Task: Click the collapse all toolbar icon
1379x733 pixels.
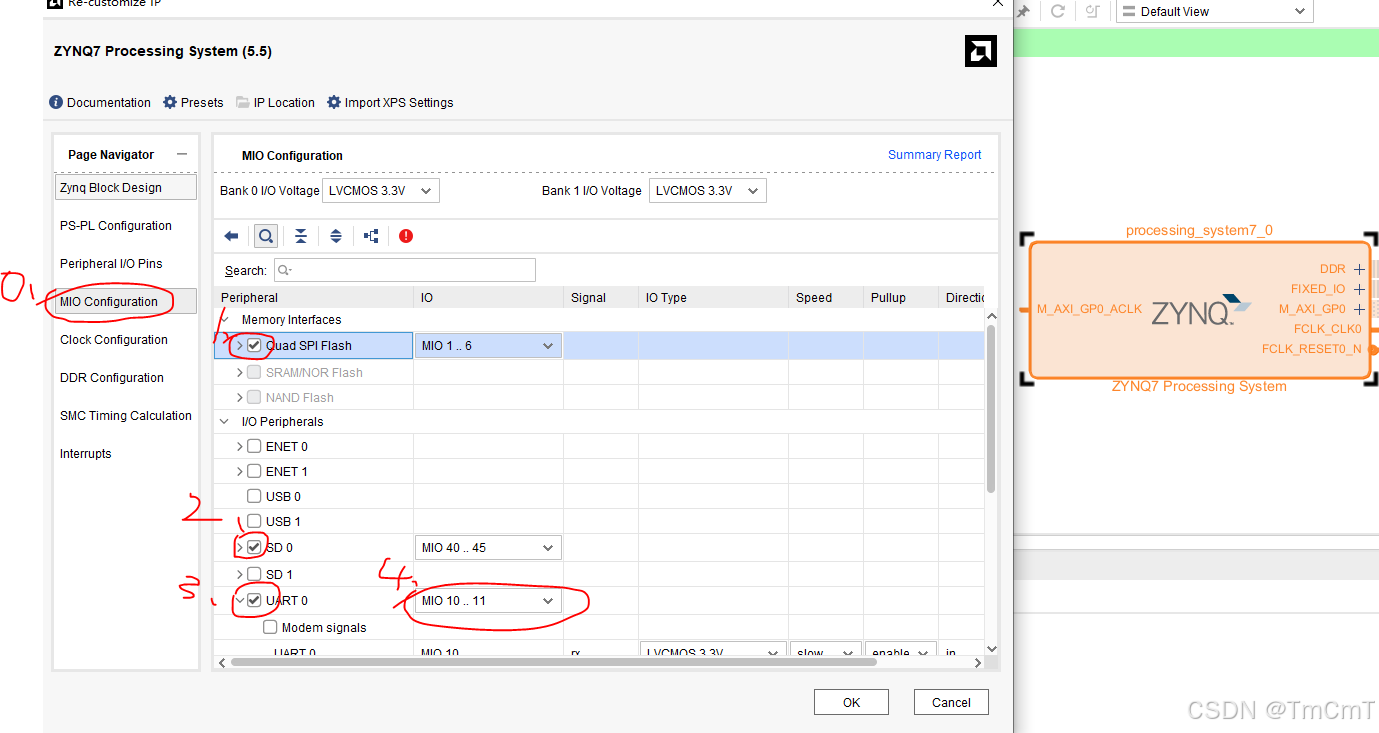Action: click(x=300, y=236)
